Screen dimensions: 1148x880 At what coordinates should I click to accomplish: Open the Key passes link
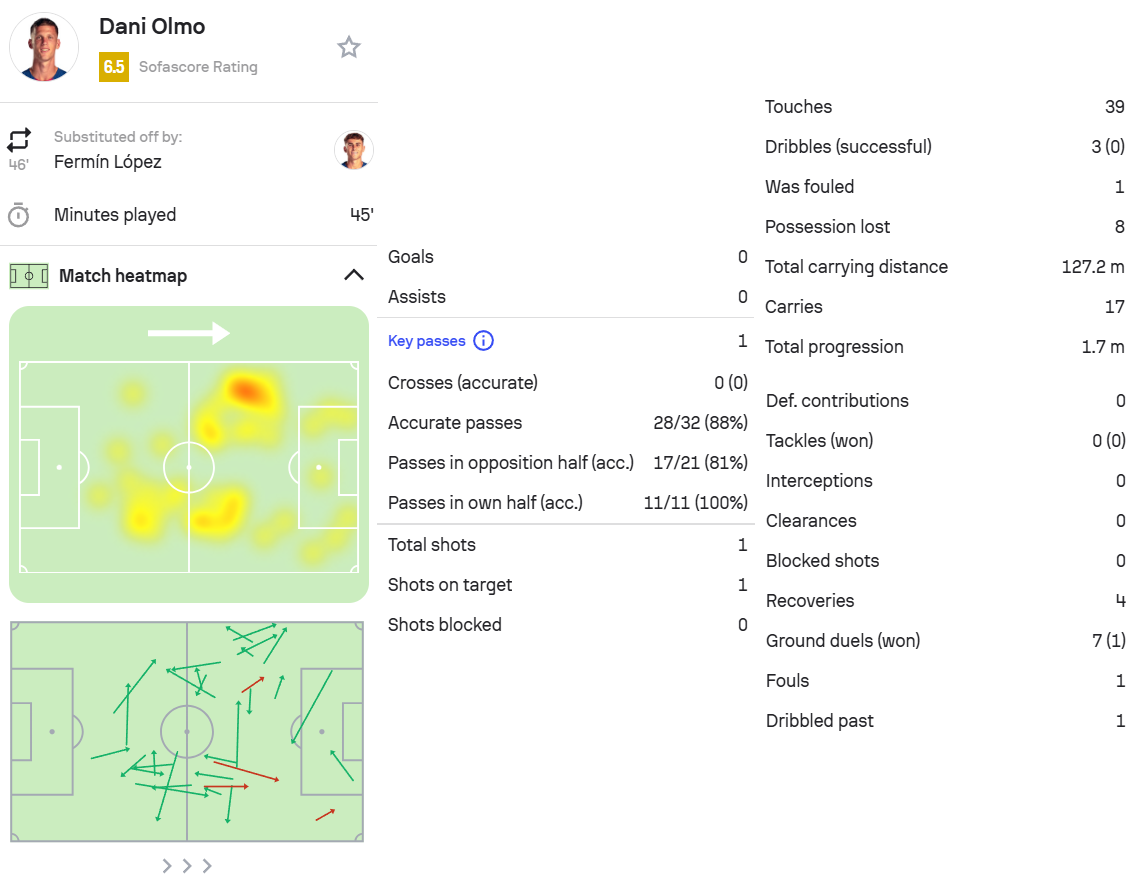click(x=427, y=341)
